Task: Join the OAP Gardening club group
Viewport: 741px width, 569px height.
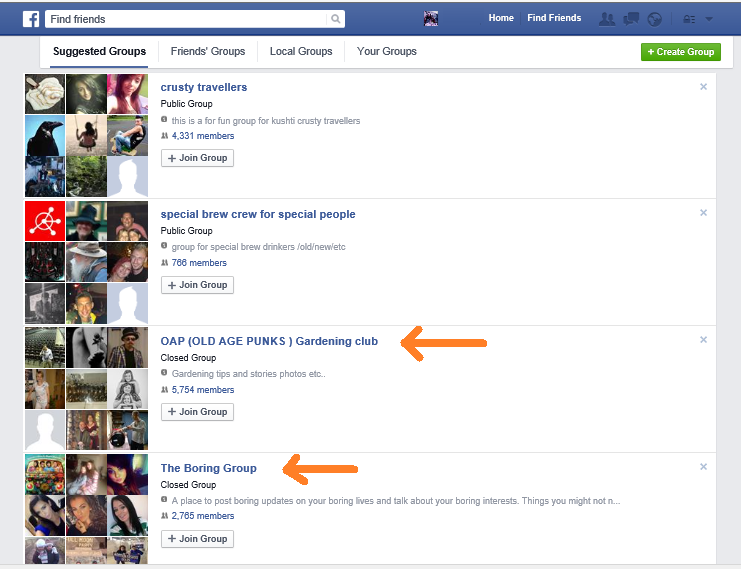Action: [x=198, y=412]
